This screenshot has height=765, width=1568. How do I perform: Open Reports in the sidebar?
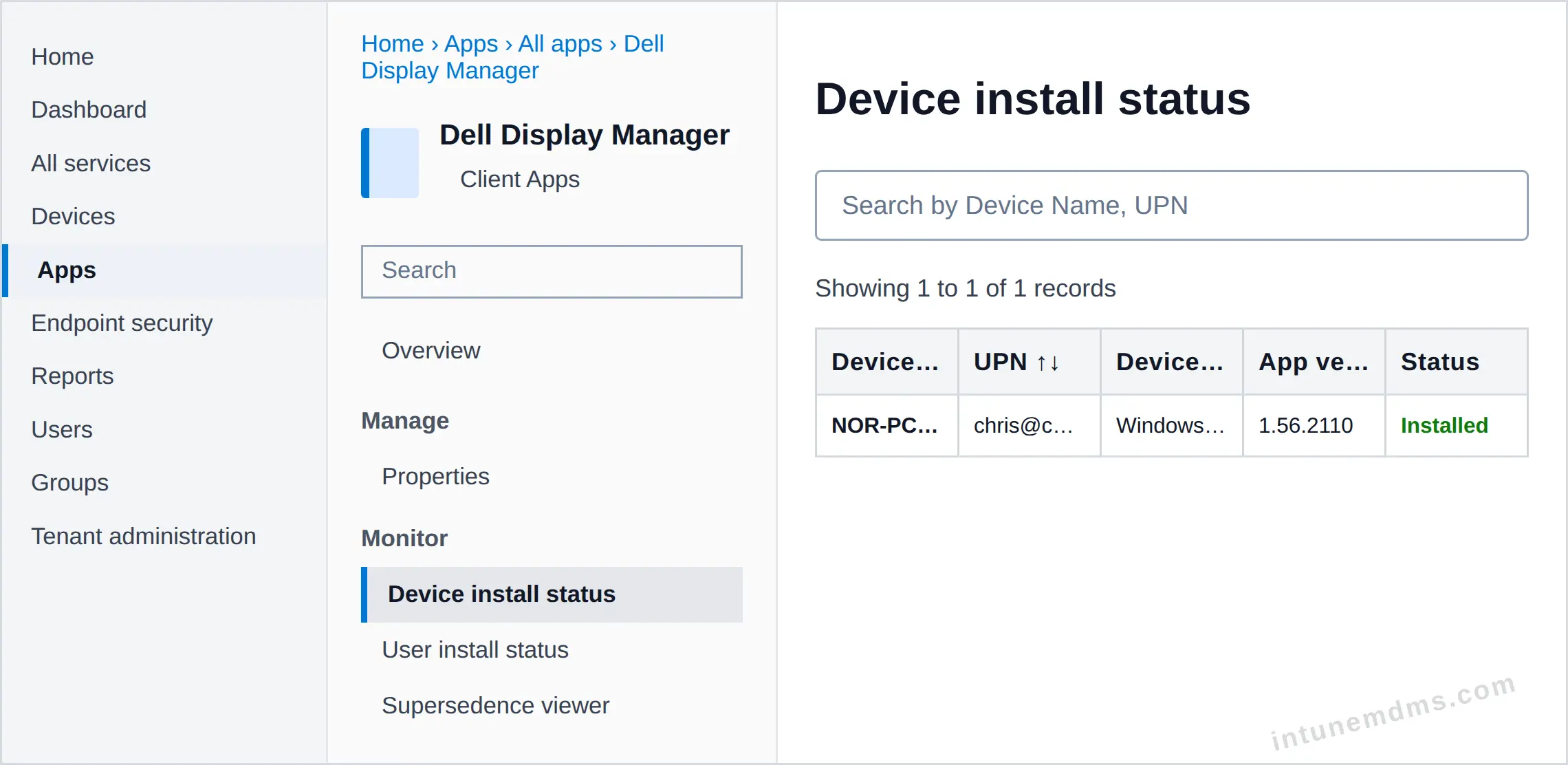[72, 376]
